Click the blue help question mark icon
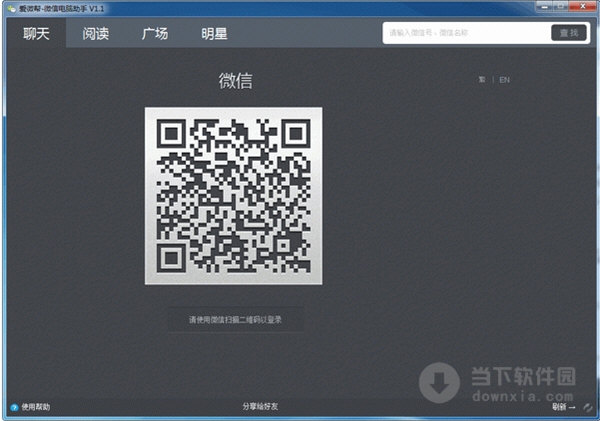This screenshot has height=421, width=600. (14, 407)
